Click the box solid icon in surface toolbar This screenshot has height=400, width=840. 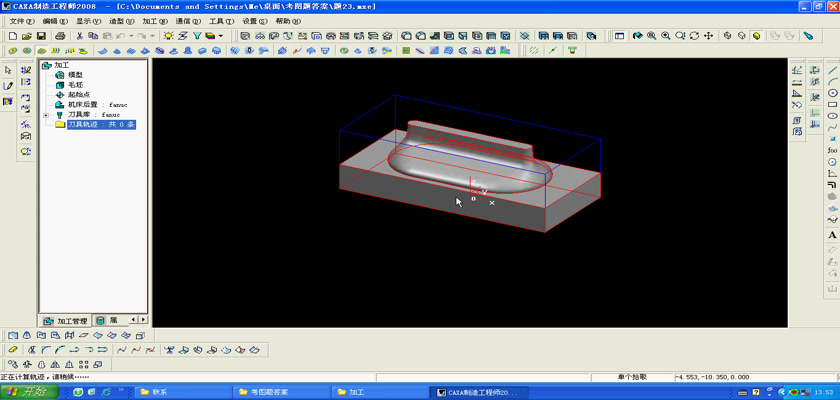(139, 336)
